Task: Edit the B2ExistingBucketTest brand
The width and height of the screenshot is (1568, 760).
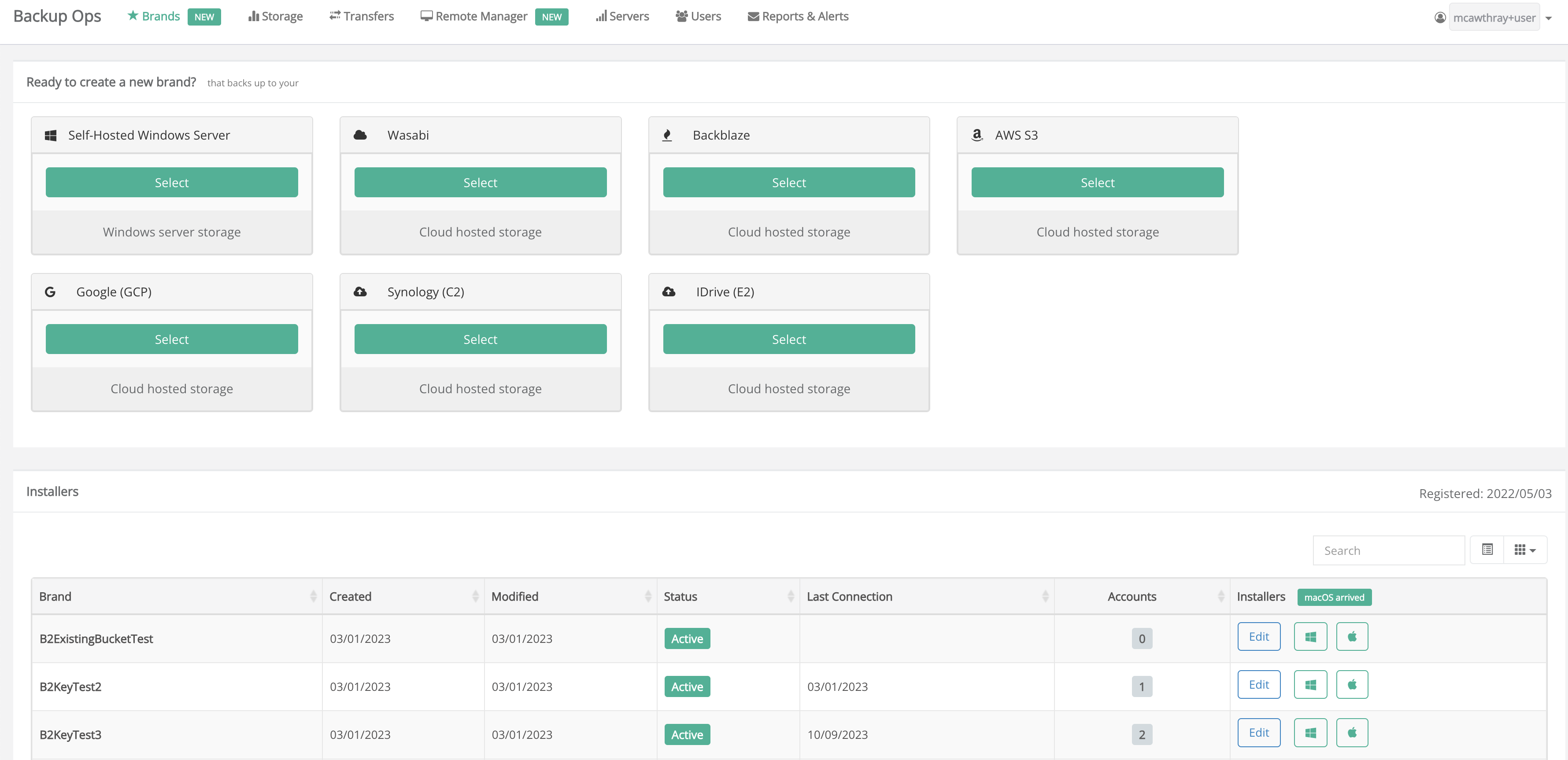Action: [1259, 636]
